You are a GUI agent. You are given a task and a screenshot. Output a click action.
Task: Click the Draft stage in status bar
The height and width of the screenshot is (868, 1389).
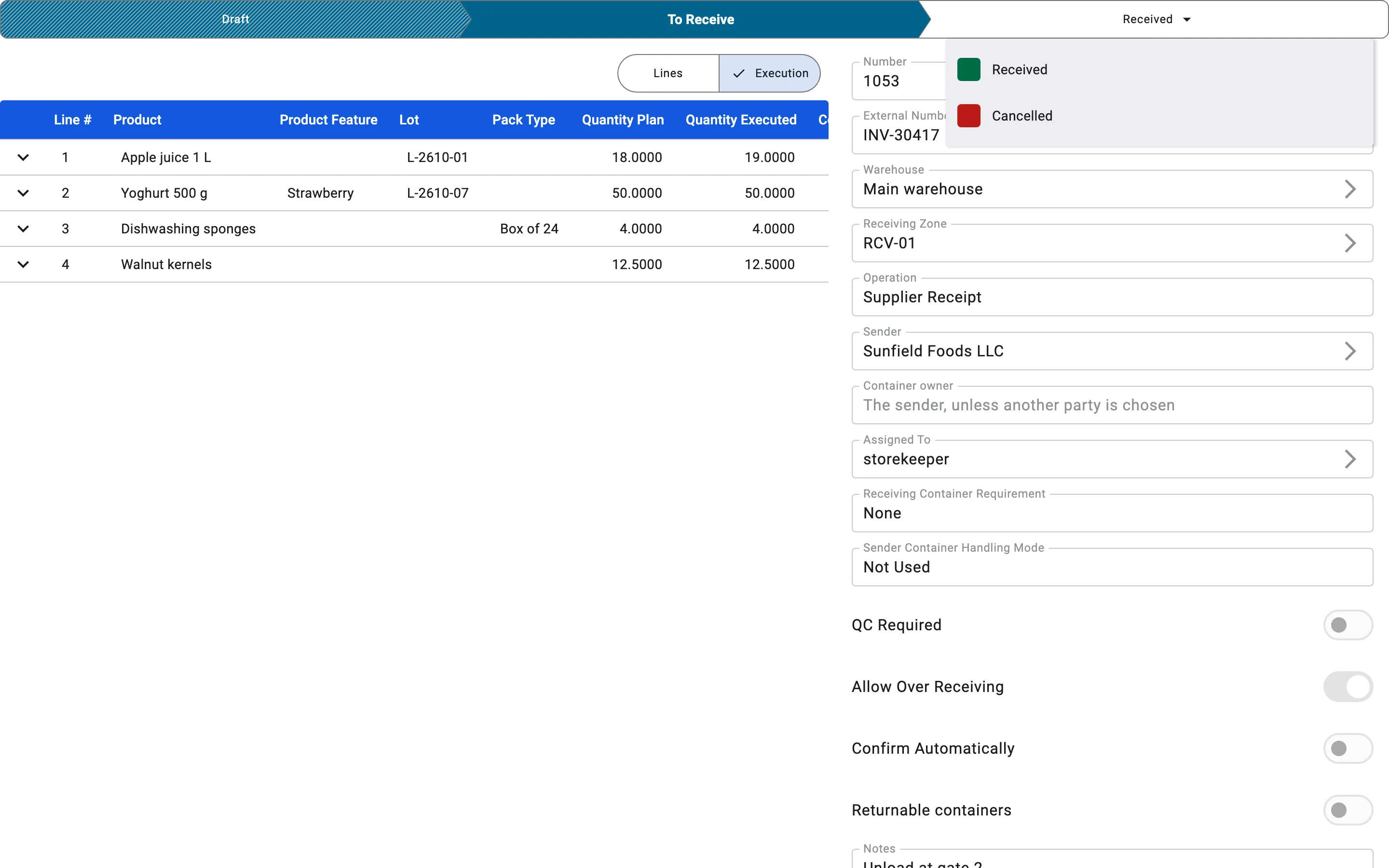point(235,19)
